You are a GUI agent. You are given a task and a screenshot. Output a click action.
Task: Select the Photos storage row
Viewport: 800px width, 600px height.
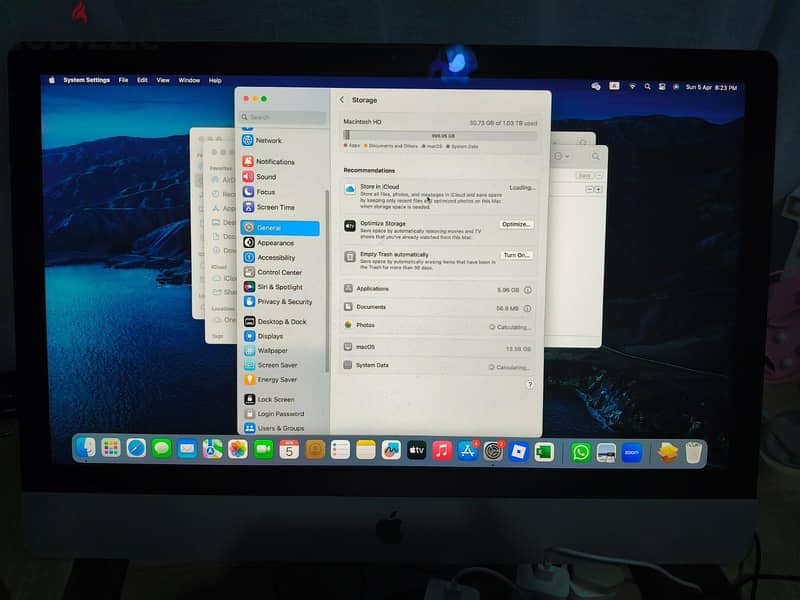[438, 326]
